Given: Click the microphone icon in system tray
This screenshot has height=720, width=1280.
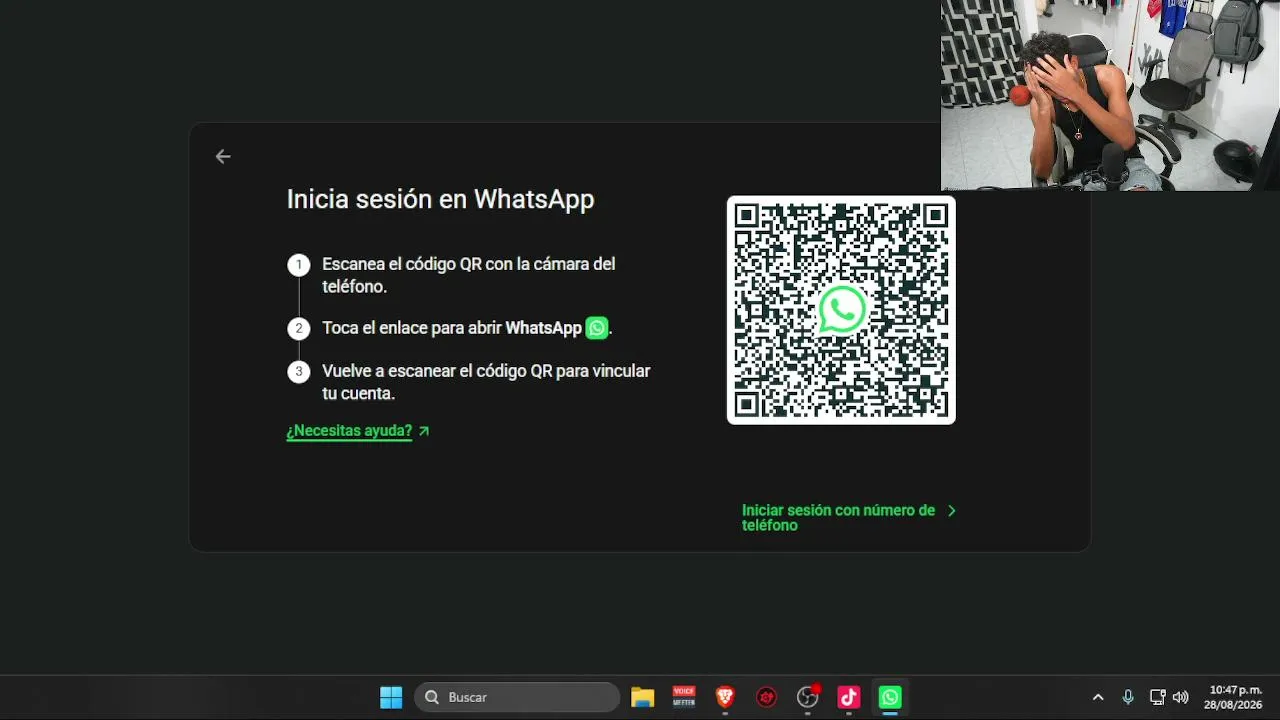Looking at the screenshot, I should click(1128, 697).
